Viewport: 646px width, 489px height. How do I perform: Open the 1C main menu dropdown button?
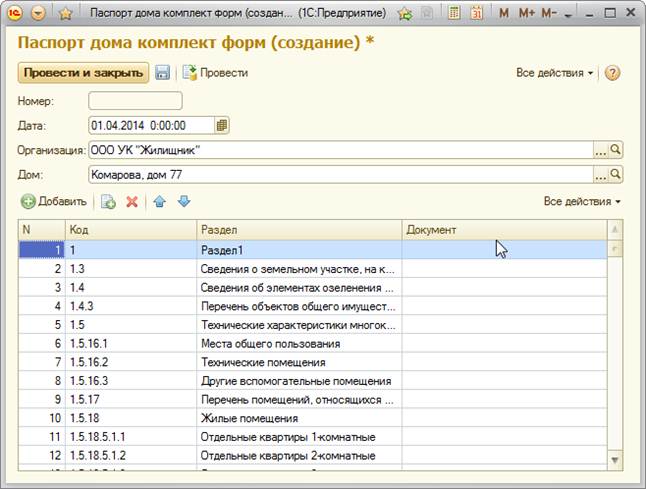38,13
